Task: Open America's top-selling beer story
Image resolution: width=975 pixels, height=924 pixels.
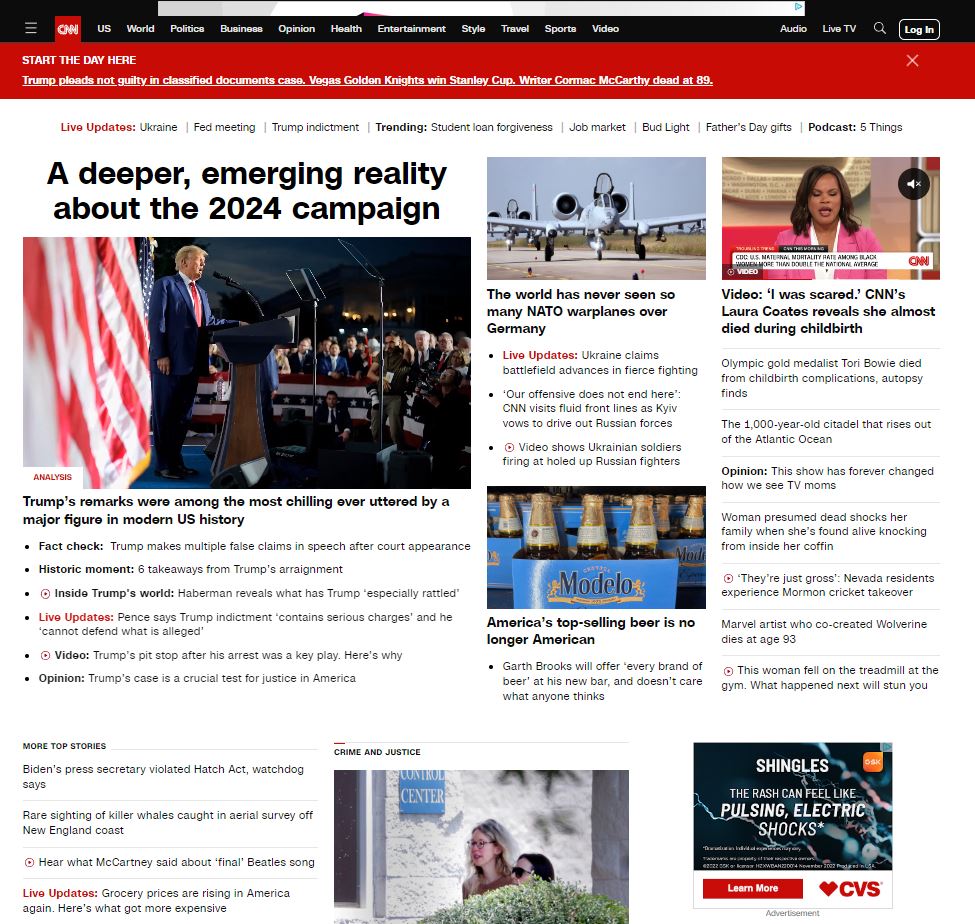Action: click(591, 631)
